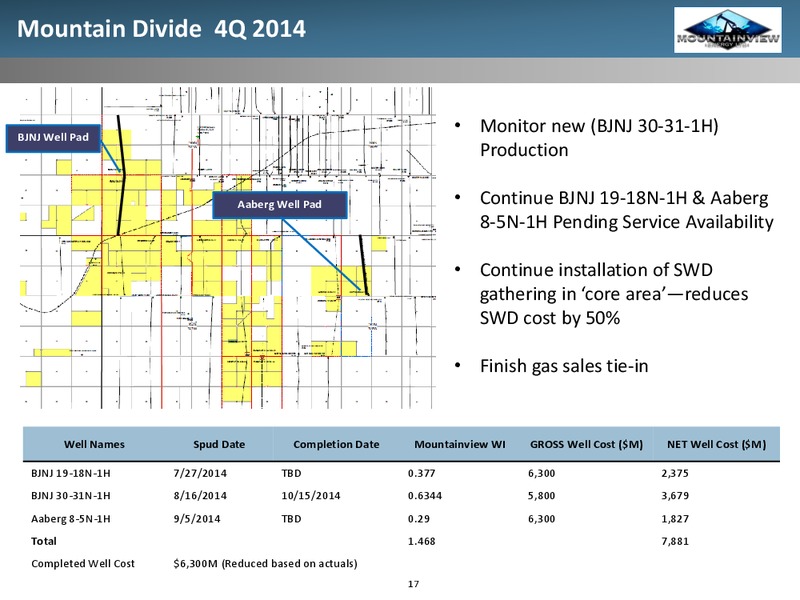Click the 'Finish gas sales tie-in' bullet
The image size is (800, 600).
pyautogui.click(x=564, y=366)
